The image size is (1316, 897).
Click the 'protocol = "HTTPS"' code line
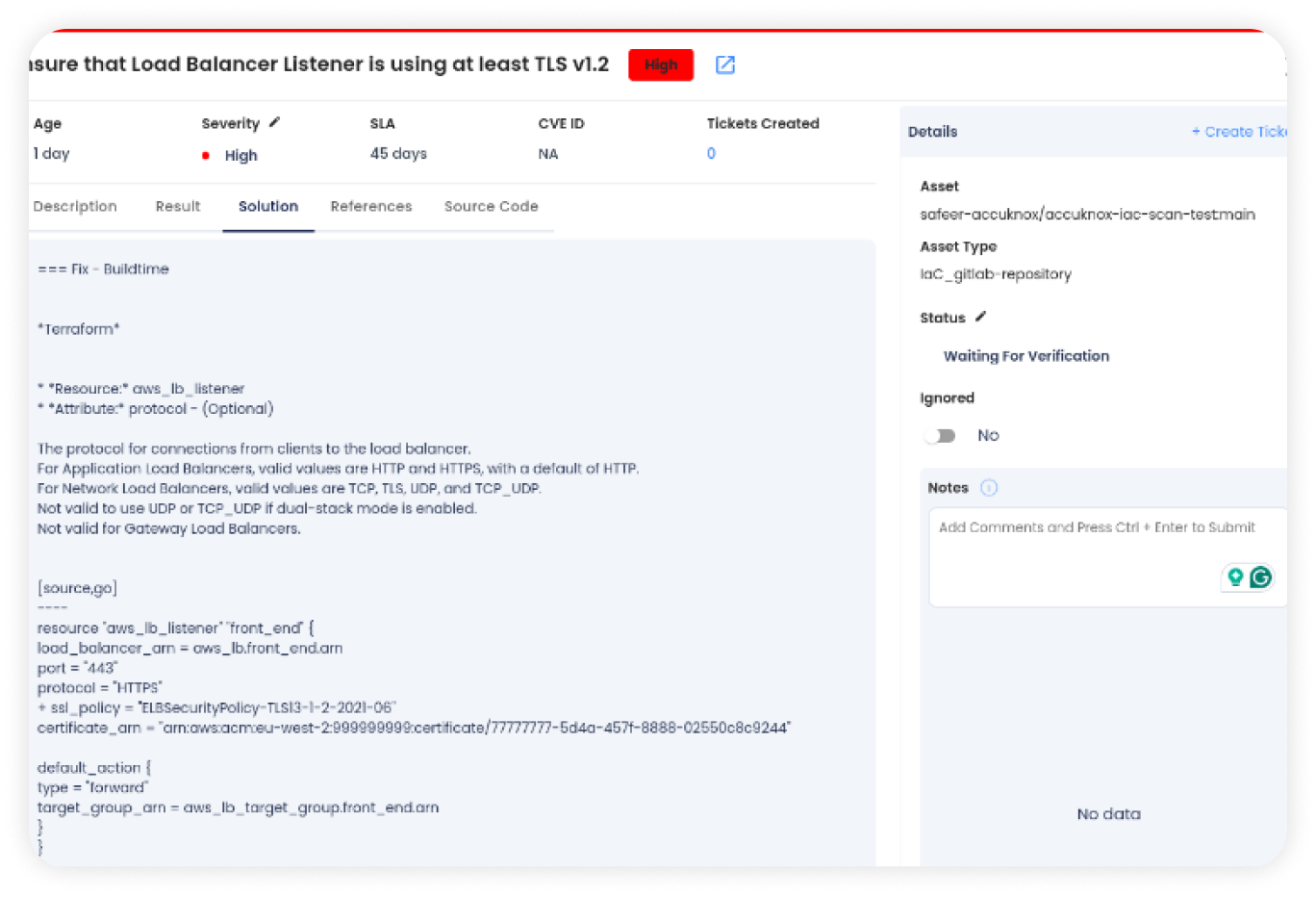[x=100, y=688]
